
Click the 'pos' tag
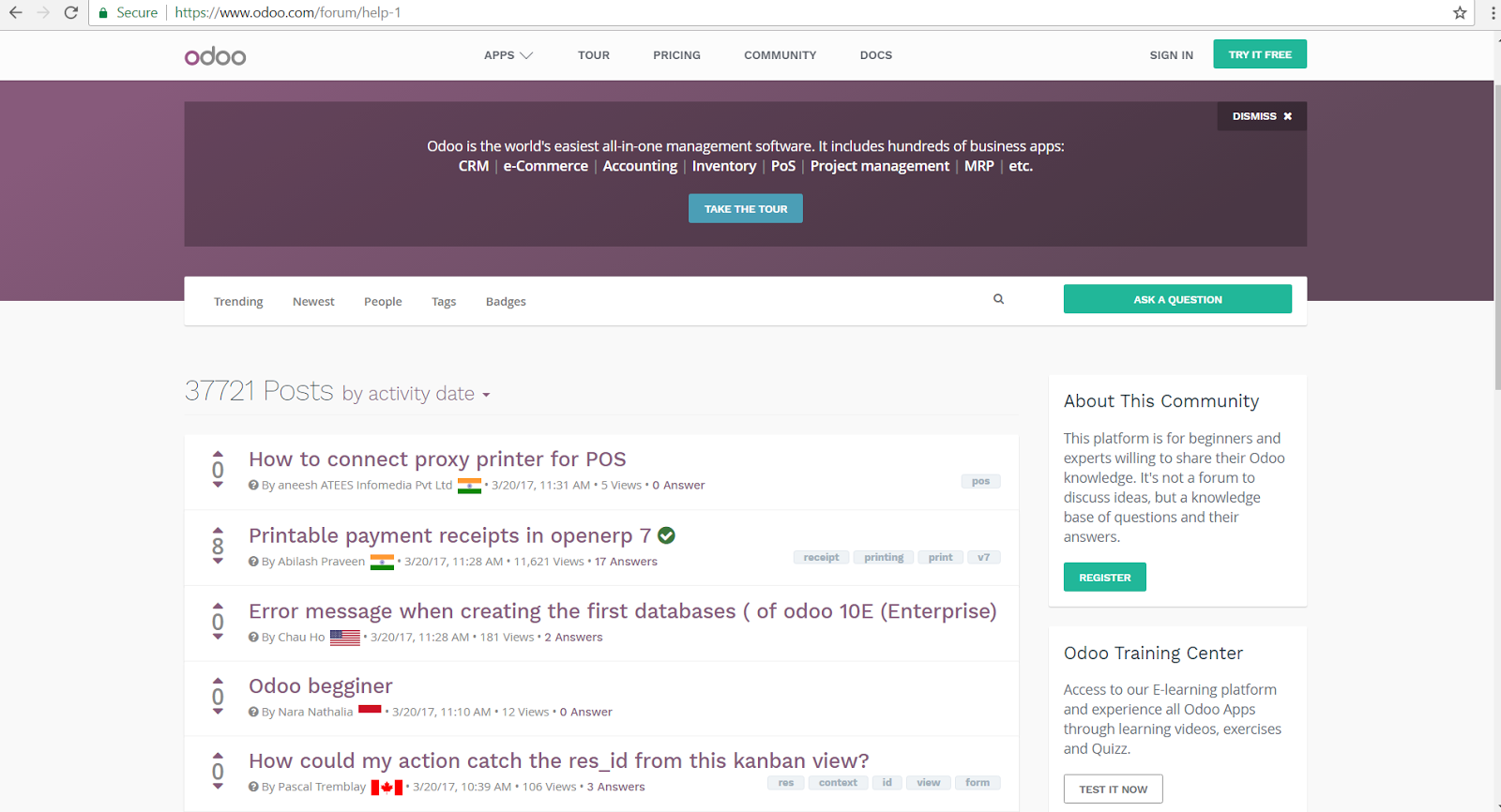click(980, 481)
